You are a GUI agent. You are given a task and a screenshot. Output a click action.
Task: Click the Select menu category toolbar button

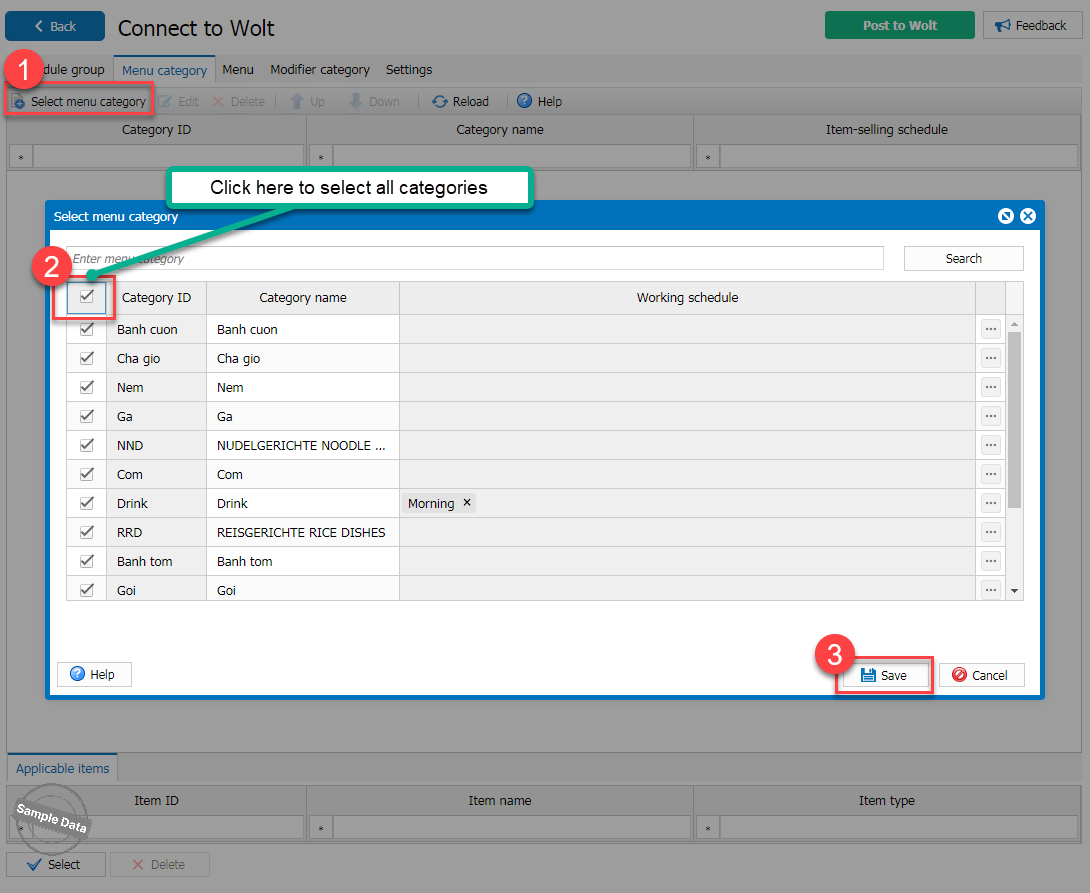point(79,101)
